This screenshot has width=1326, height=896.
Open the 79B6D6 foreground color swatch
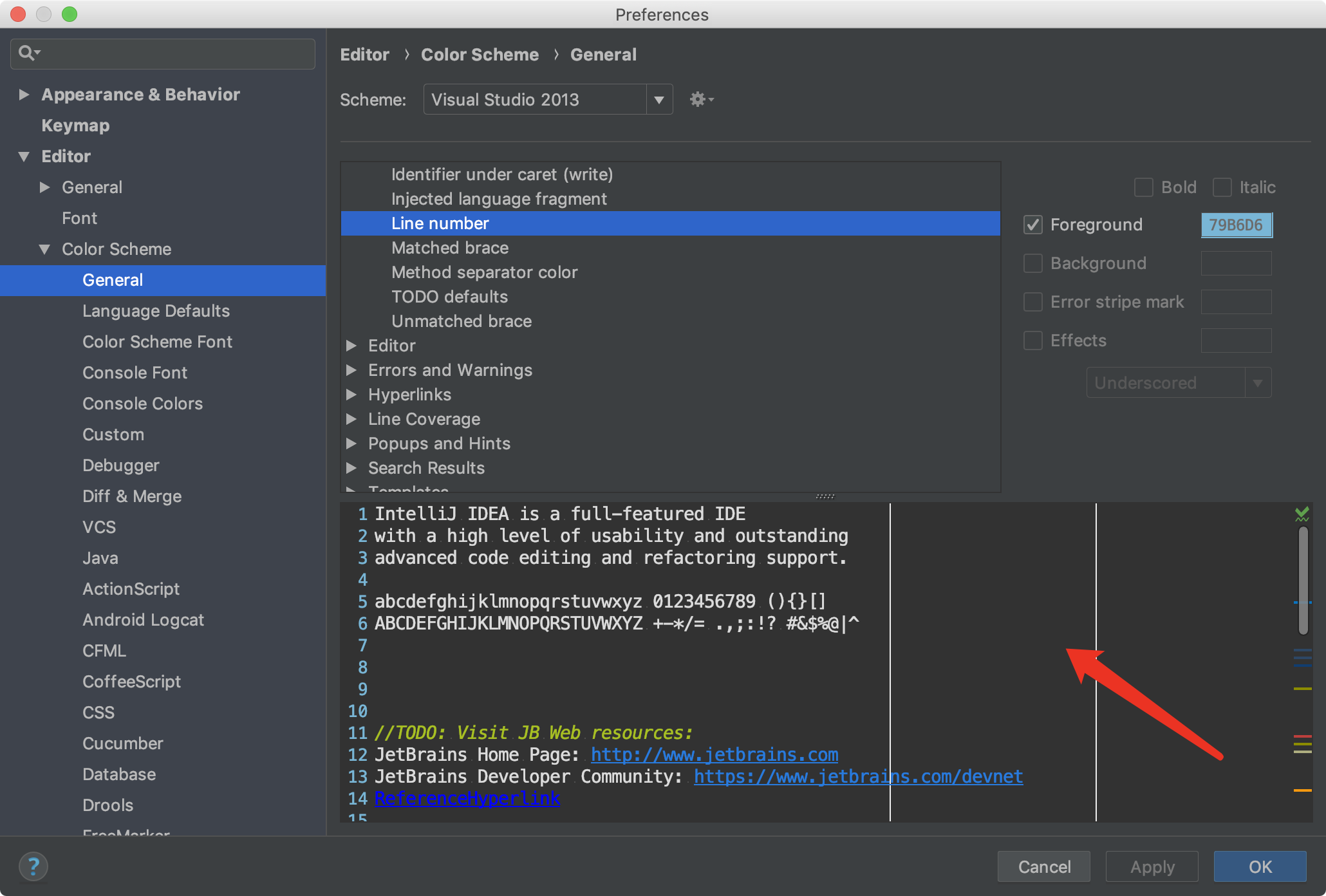(x=1236, y=225)
